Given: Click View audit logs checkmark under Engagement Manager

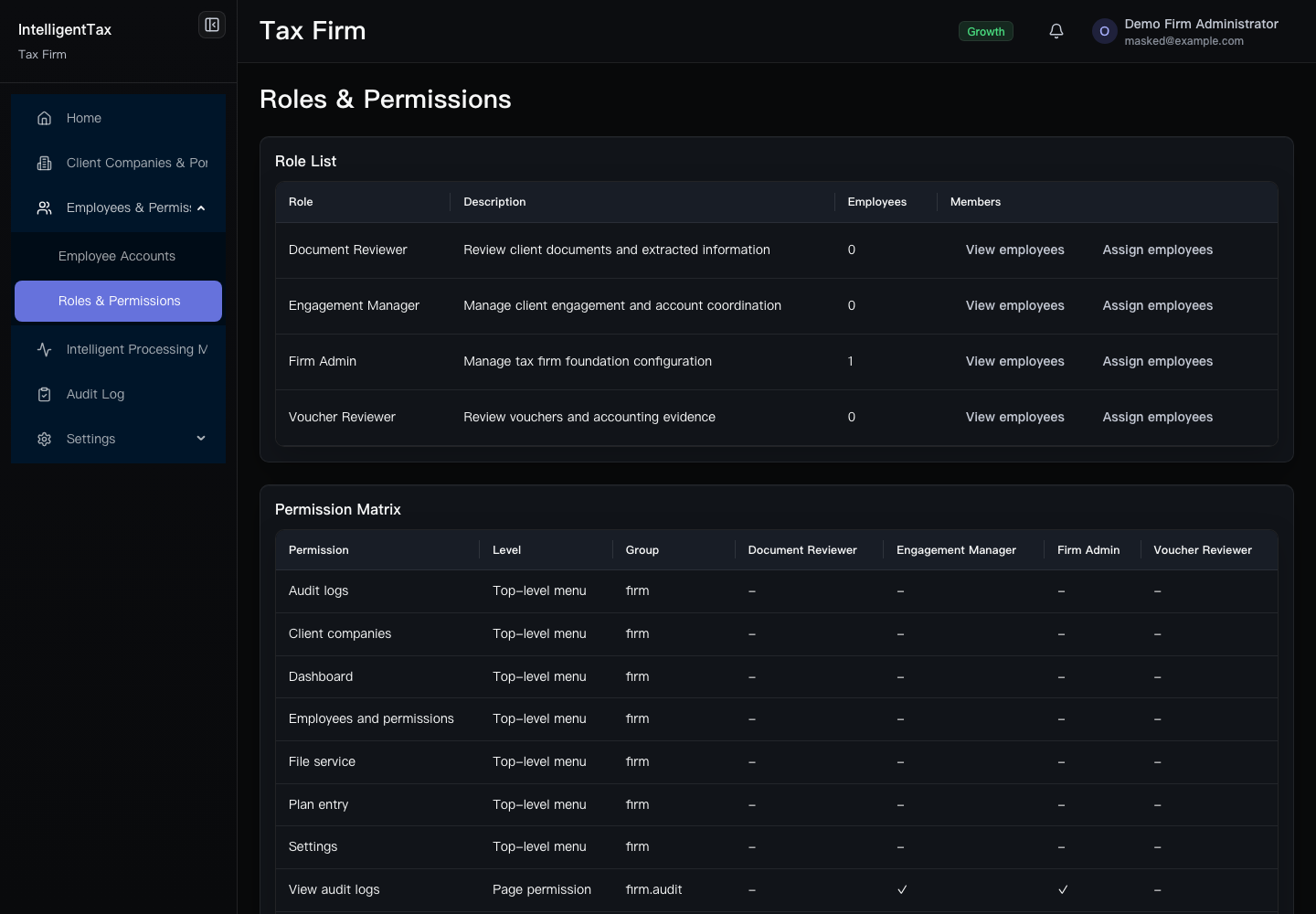Looking at the screenshot, I should pos(902,889).
